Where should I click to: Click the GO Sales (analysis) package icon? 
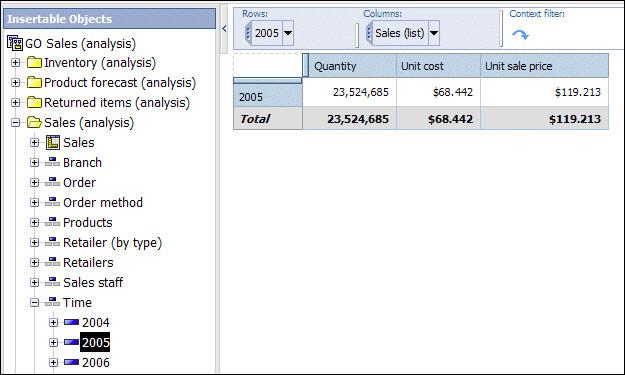click(x=15, y=43)
